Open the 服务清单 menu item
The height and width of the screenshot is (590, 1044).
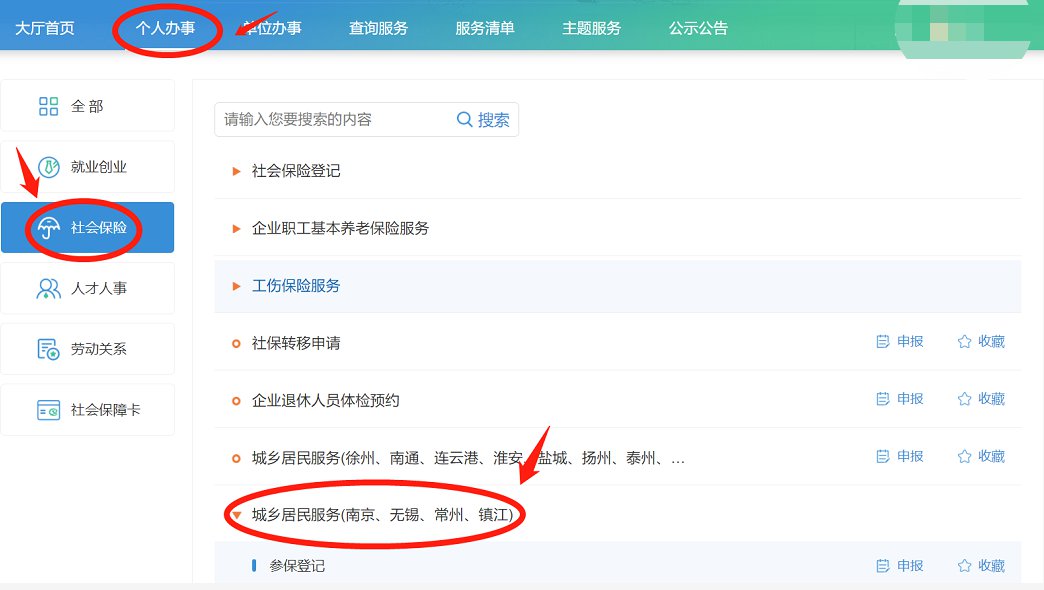click(485, 28)
